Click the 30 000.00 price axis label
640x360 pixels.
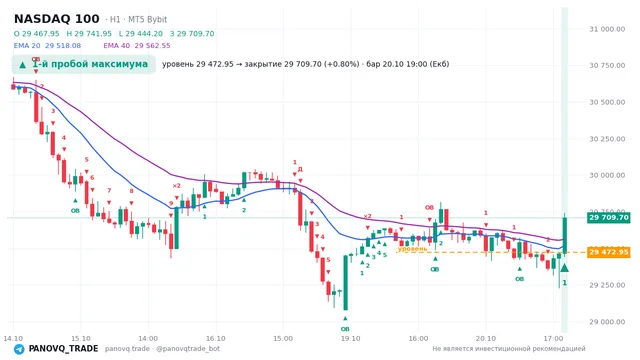607,175
